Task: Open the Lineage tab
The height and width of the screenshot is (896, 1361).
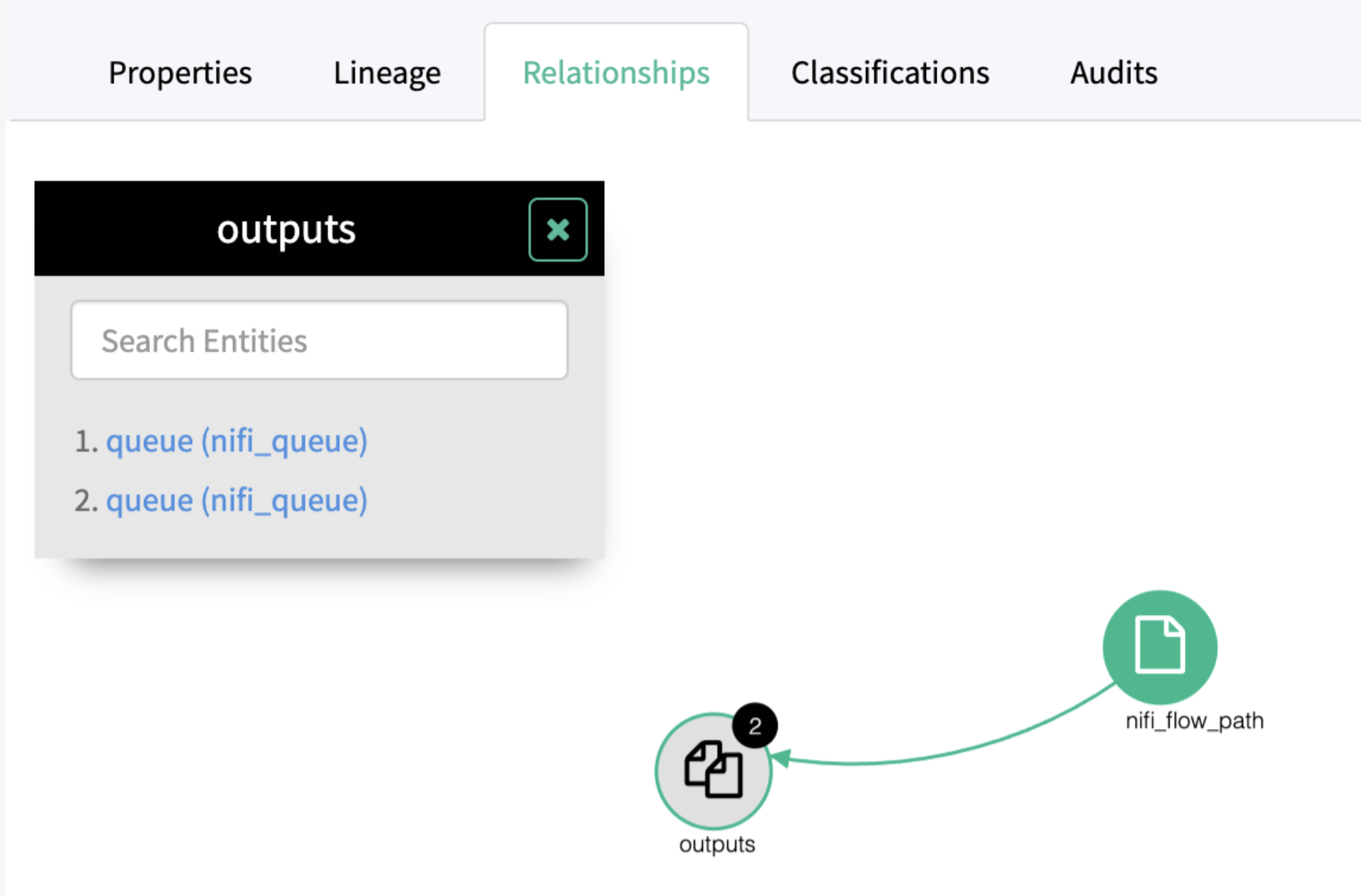Action: (x=387, y=73)
